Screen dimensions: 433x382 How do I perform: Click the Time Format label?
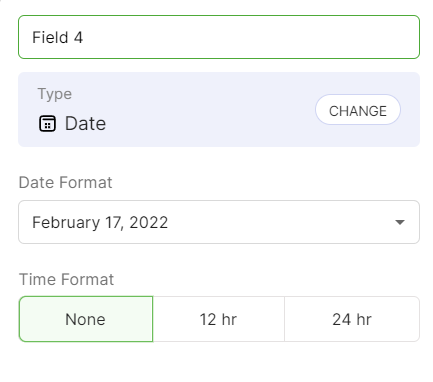coord(66,279)
